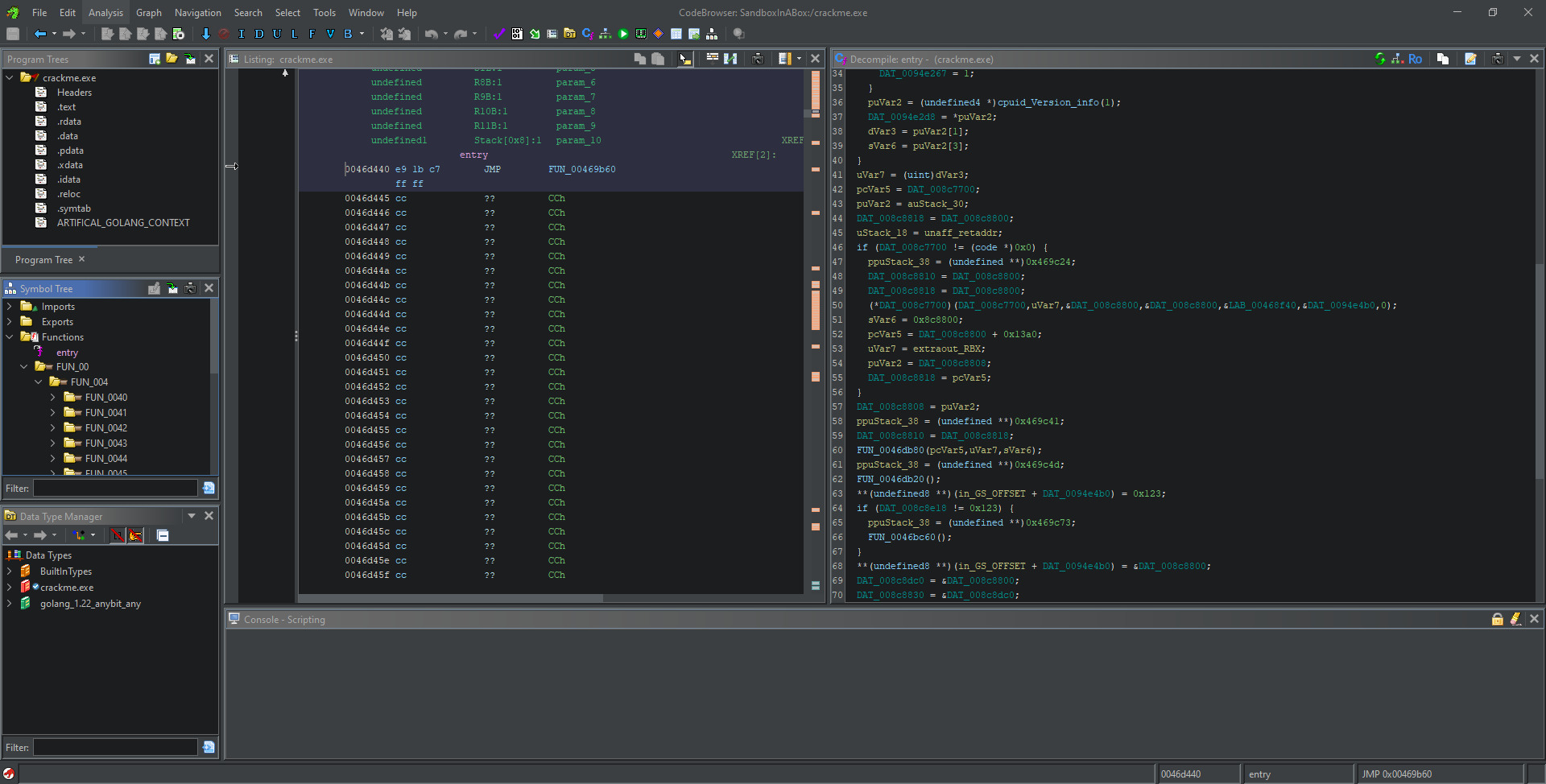Select the entry function in Symbol Tree
Image resolution: width=1546 pixels, height=784 pixels.
[x=67, y=353]
